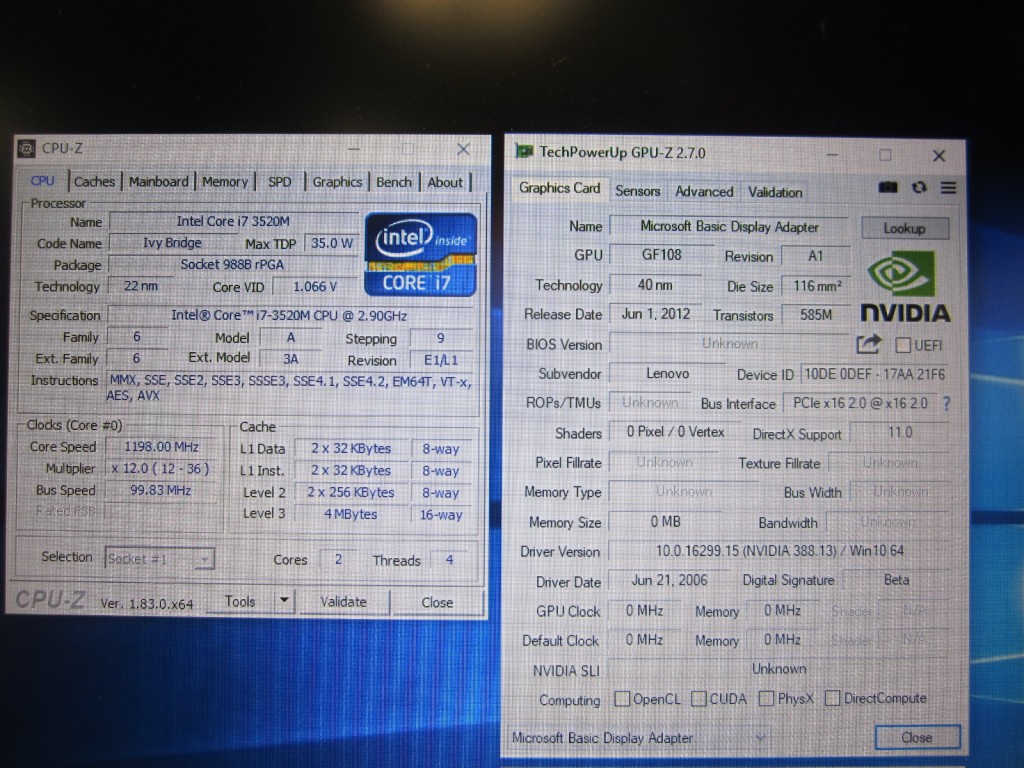Viewport: 1024px width, 768px height.
Task: Toggle the DirectCompute checkbox
Action: (x=832, y=698)
